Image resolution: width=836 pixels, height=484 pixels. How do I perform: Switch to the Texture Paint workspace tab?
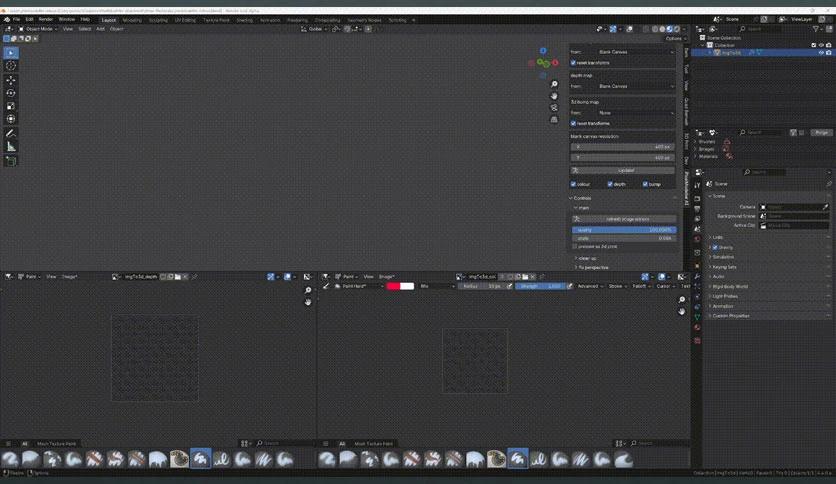click(x=216, y=20)
